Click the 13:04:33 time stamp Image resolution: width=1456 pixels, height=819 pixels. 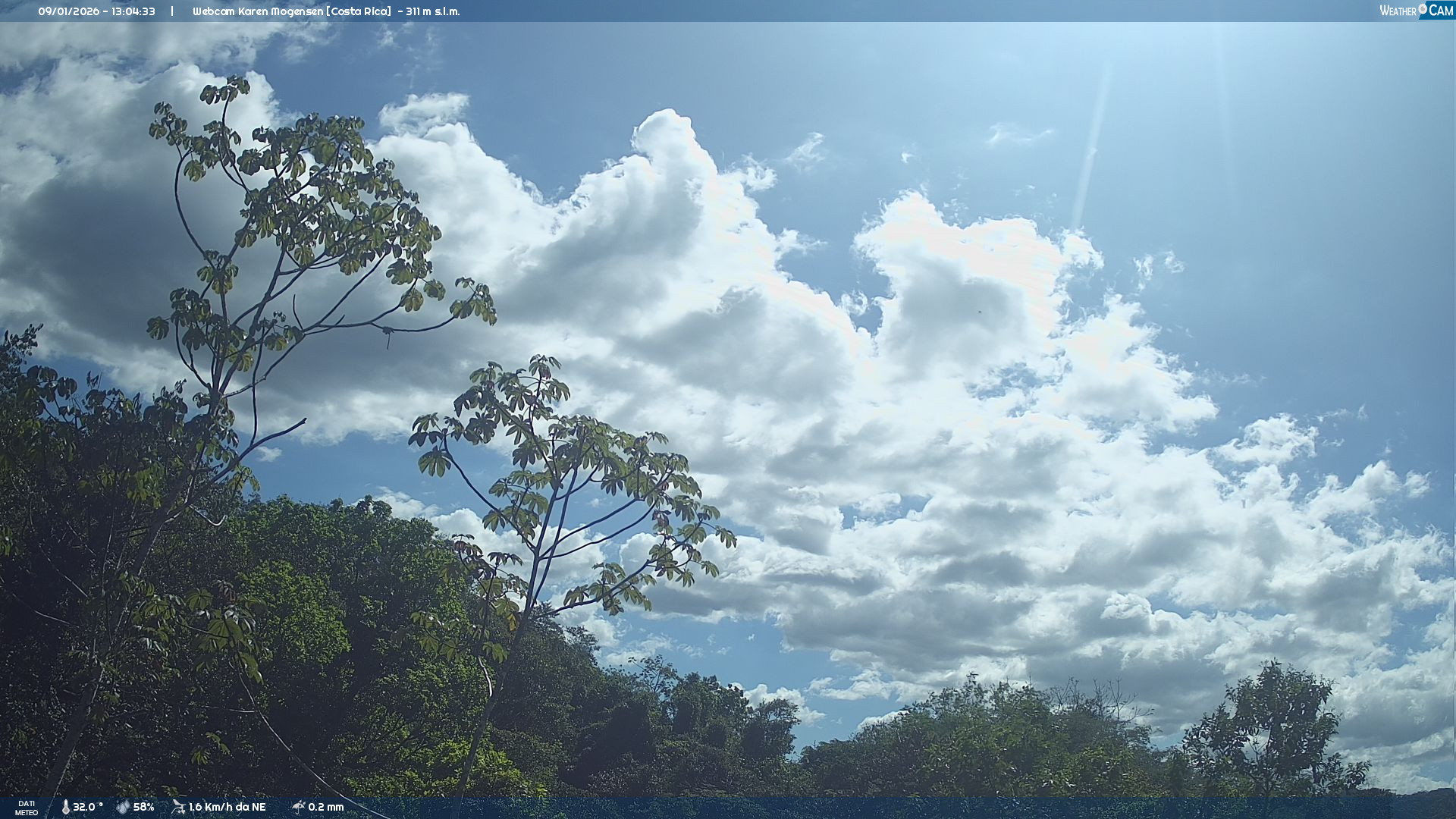pyautogui.click(x=133, y=11)
